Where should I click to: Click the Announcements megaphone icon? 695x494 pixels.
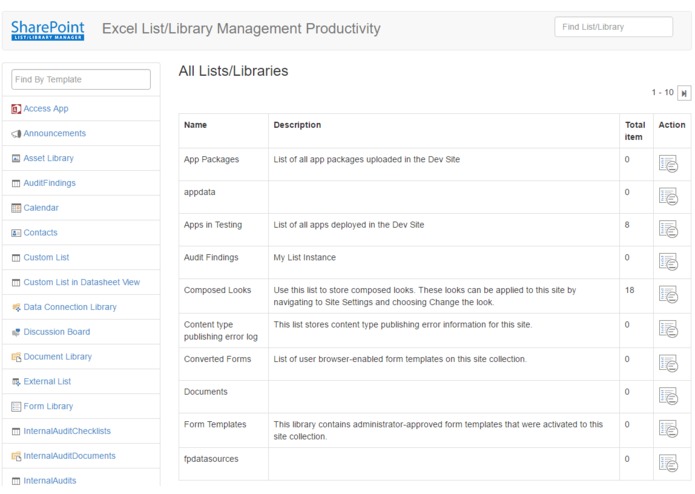pos(16,134)
